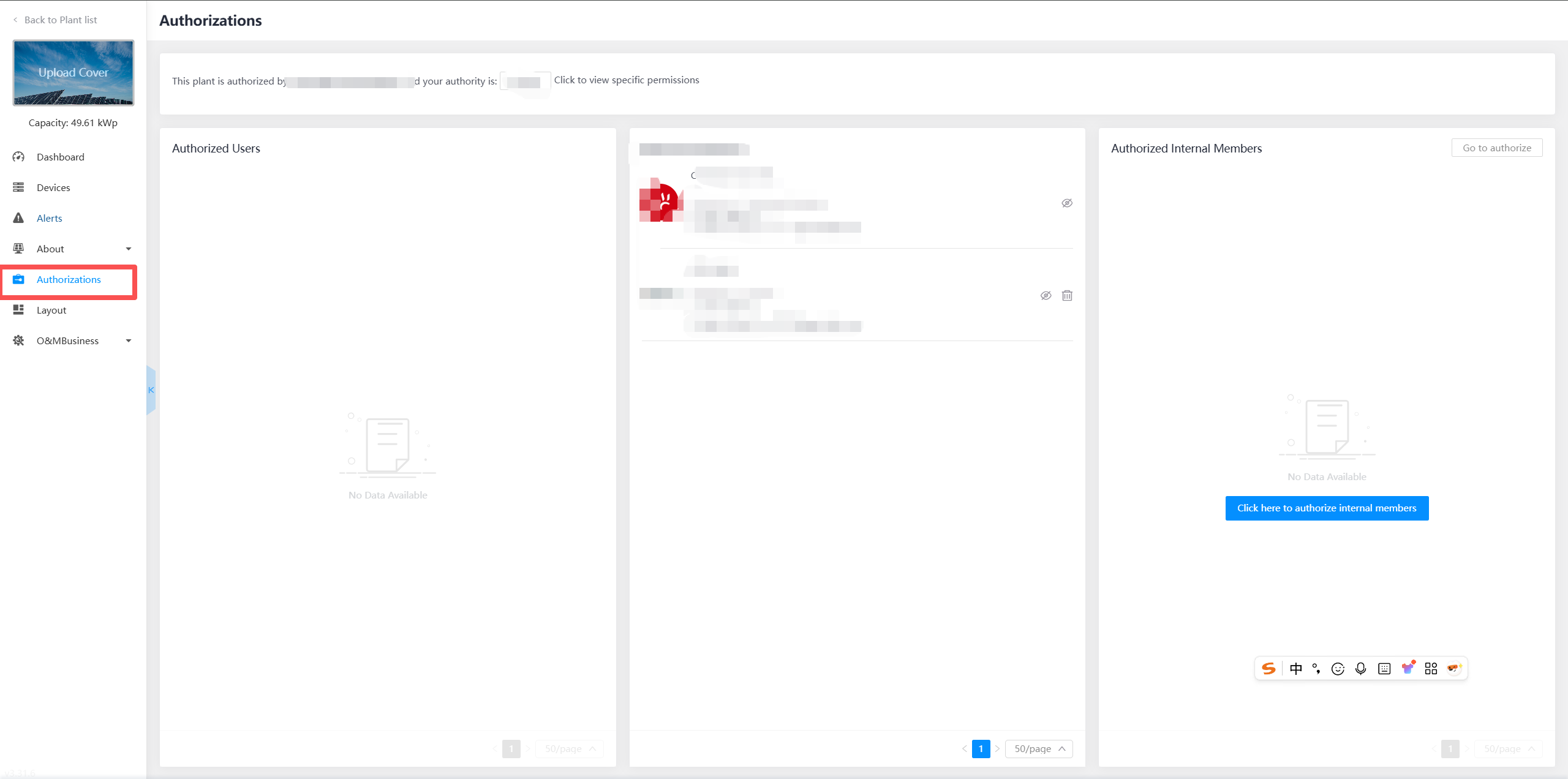Click the Alerts warning triangle icon
This screenshot has height=779, width=1568.
[18, 218]
